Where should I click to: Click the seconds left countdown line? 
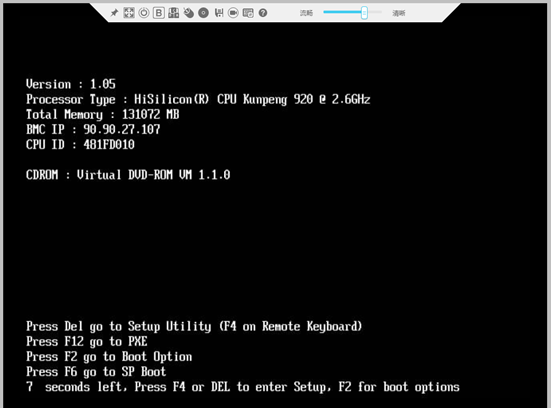[243, 387]
